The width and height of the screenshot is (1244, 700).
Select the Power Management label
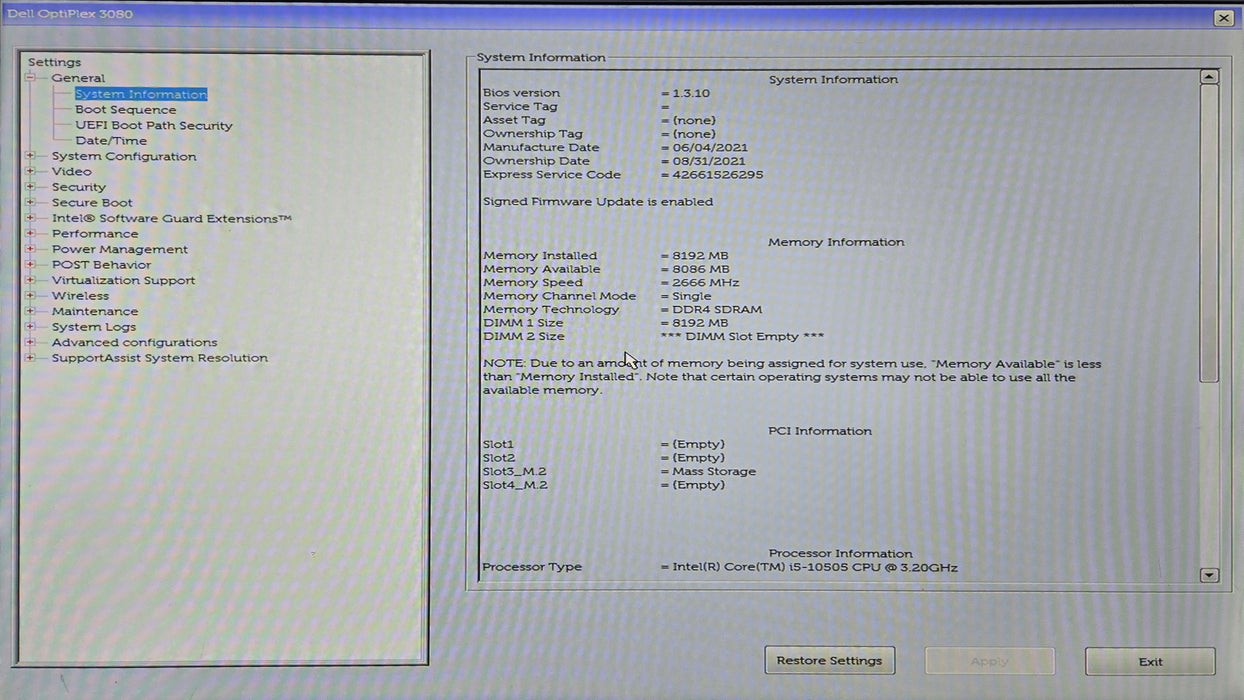120,249
